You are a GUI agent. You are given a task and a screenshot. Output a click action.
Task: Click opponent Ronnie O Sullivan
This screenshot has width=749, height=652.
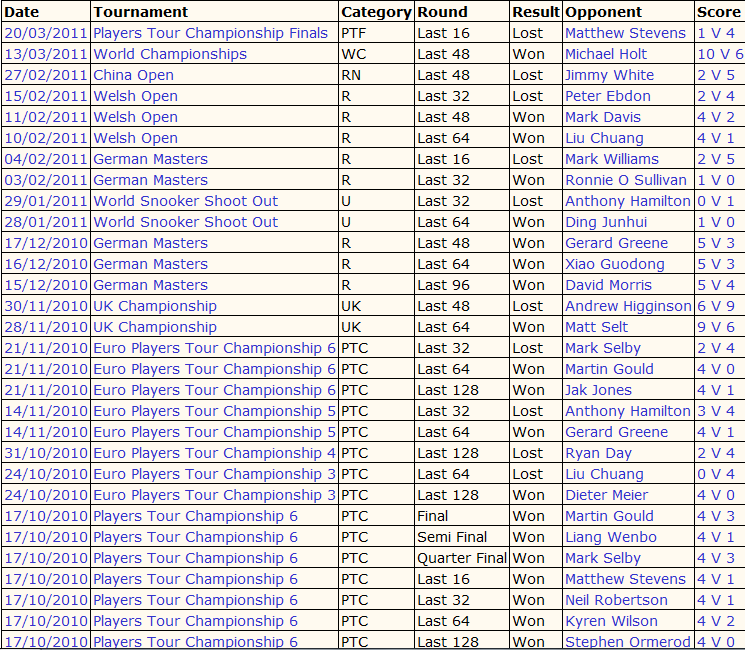click(626, 180)
